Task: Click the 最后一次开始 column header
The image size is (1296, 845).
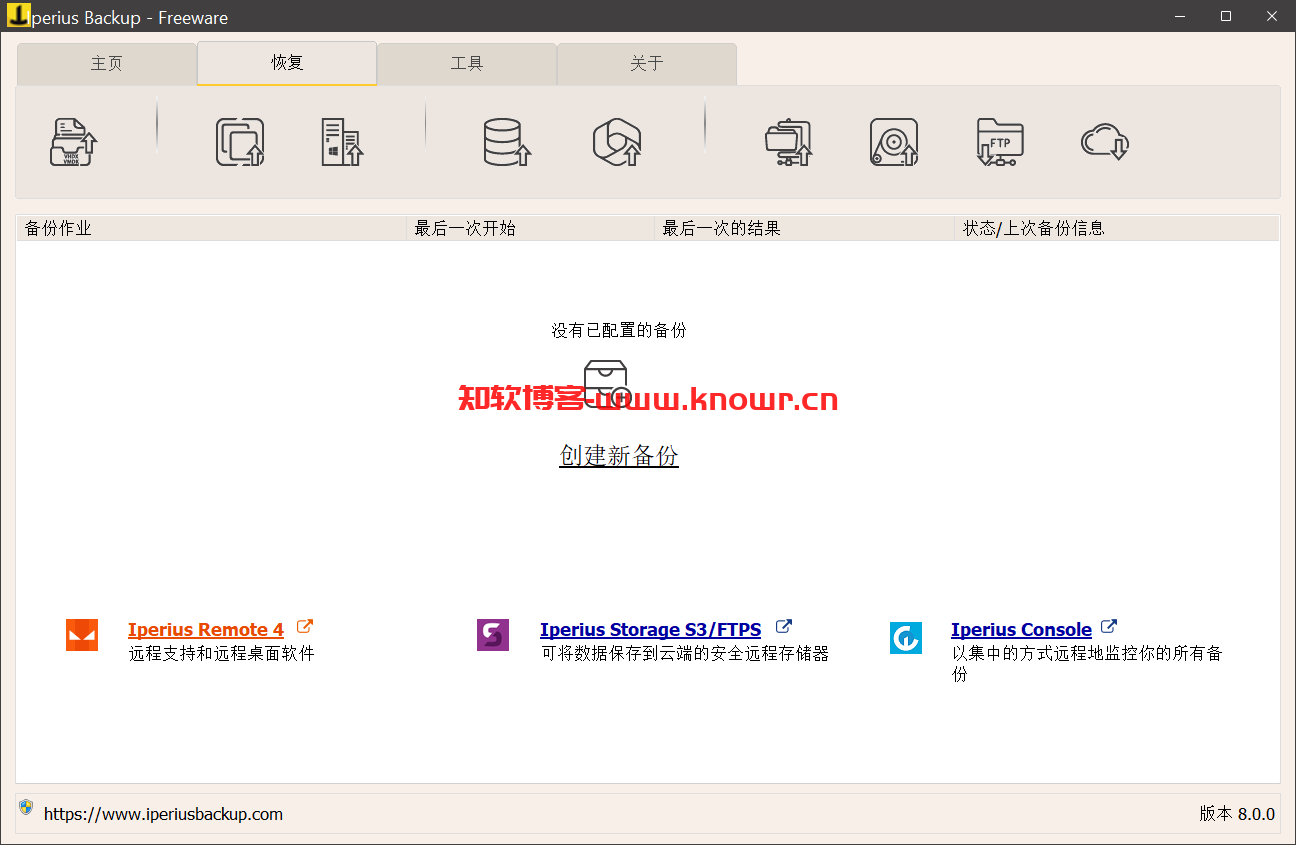Action: [530, 228]
